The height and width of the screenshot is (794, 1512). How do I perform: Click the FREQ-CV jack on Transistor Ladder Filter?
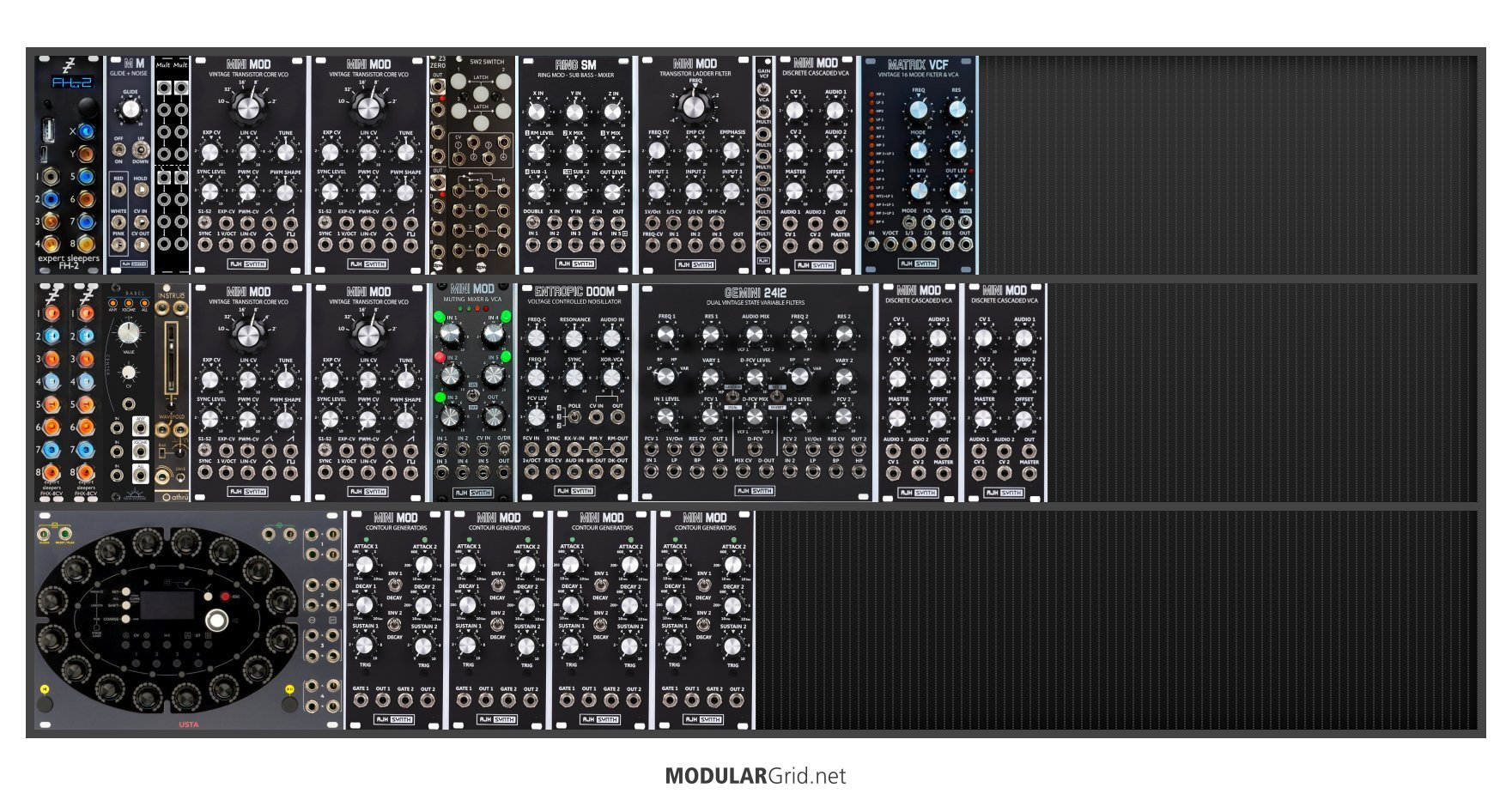[653, 245]
